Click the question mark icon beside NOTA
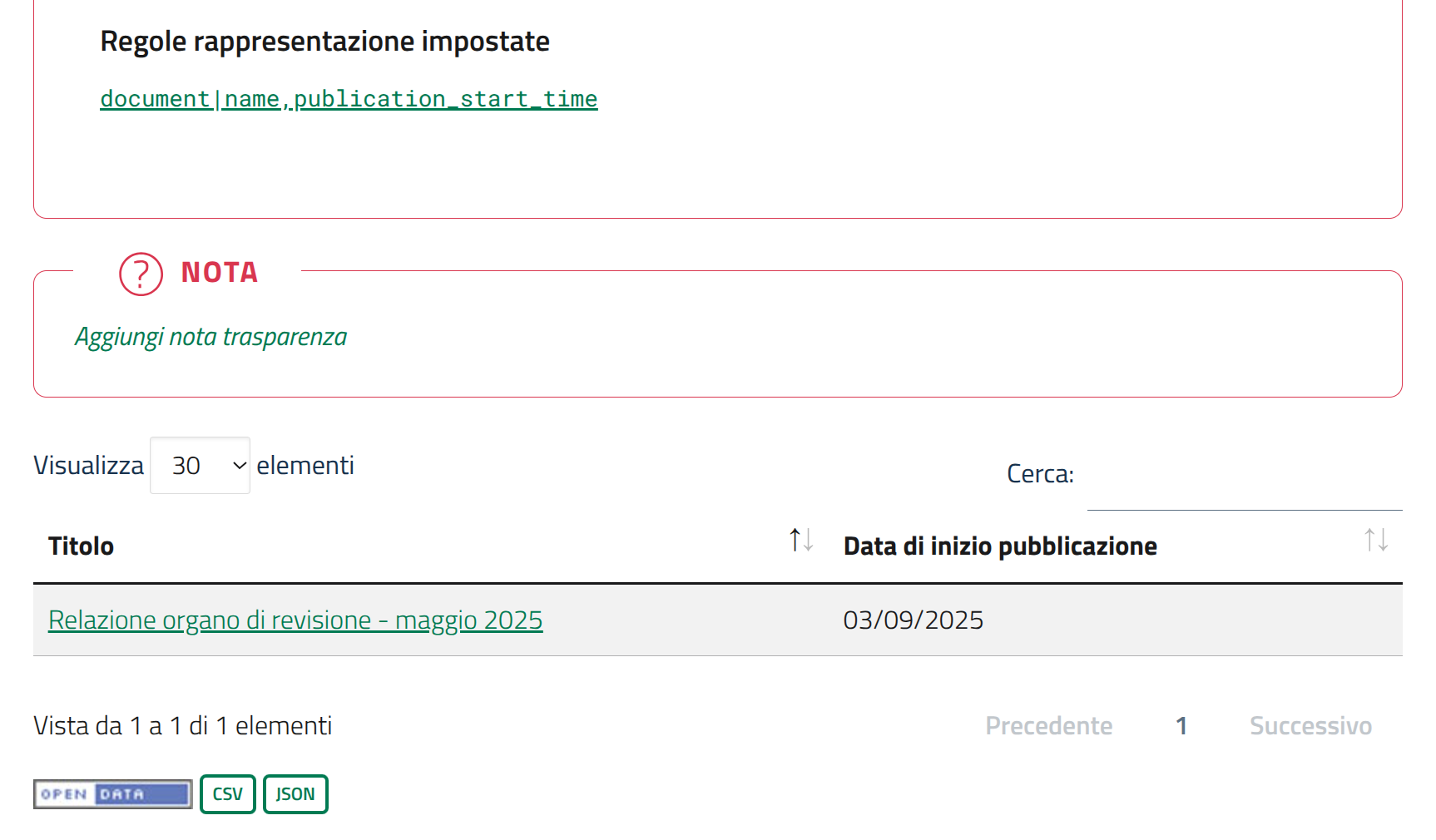 point(141,274)
